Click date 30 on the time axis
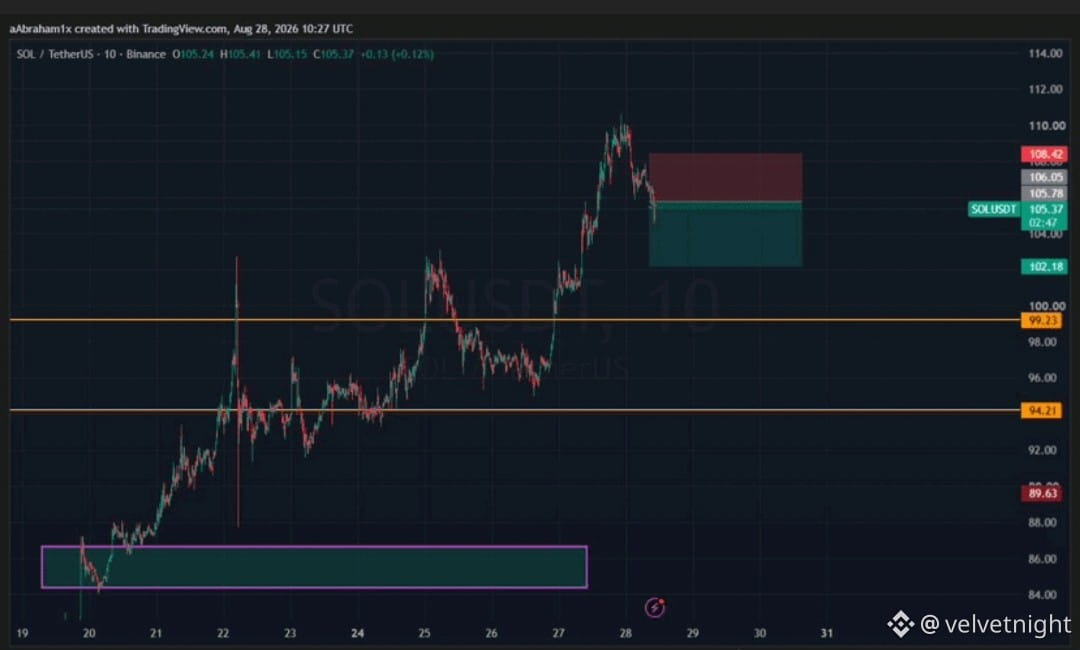 pyautogui.click(x=759, y=633)
